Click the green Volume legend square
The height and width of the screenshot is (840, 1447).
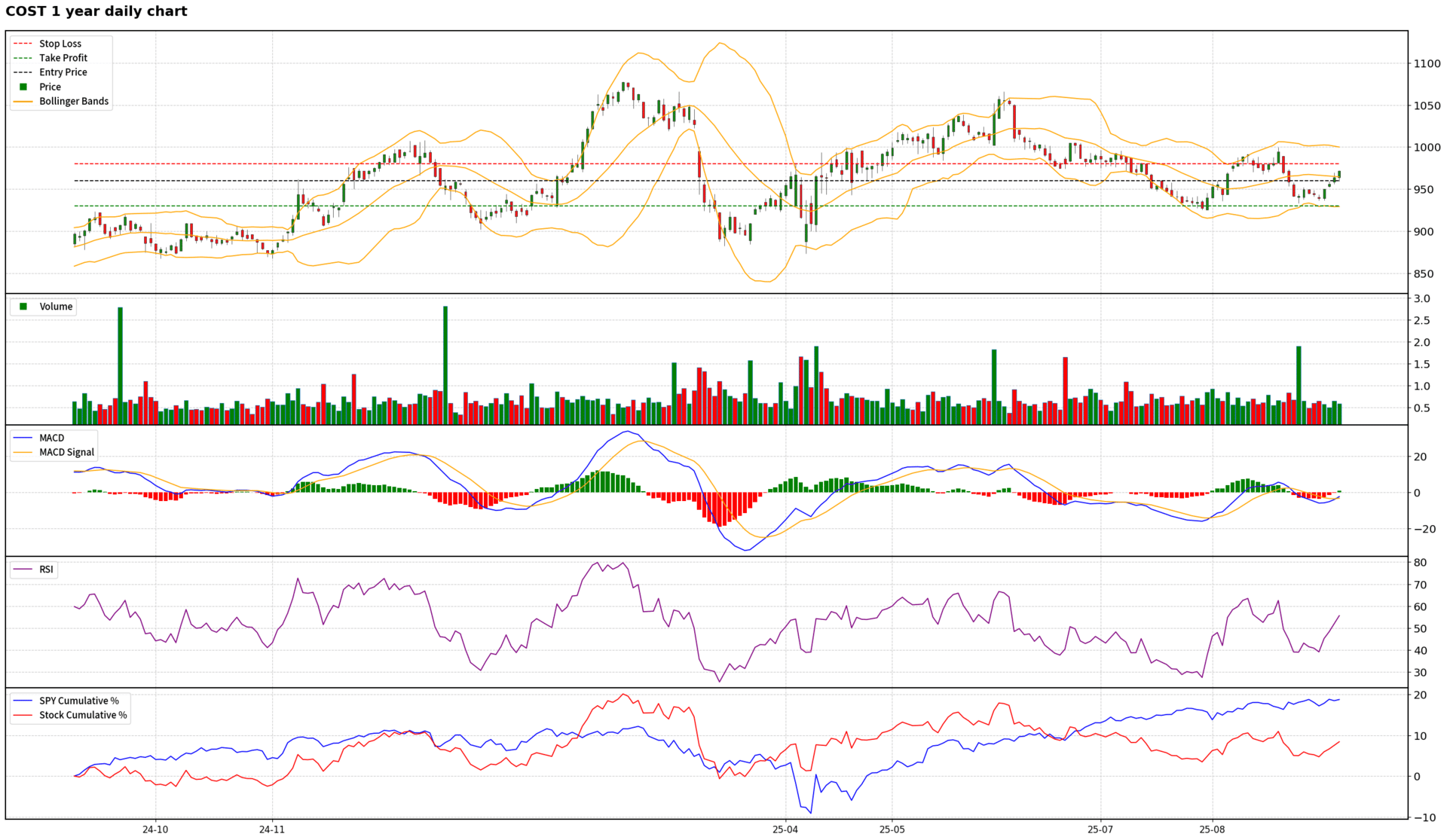pyautogui.click(x=23, y=307)
